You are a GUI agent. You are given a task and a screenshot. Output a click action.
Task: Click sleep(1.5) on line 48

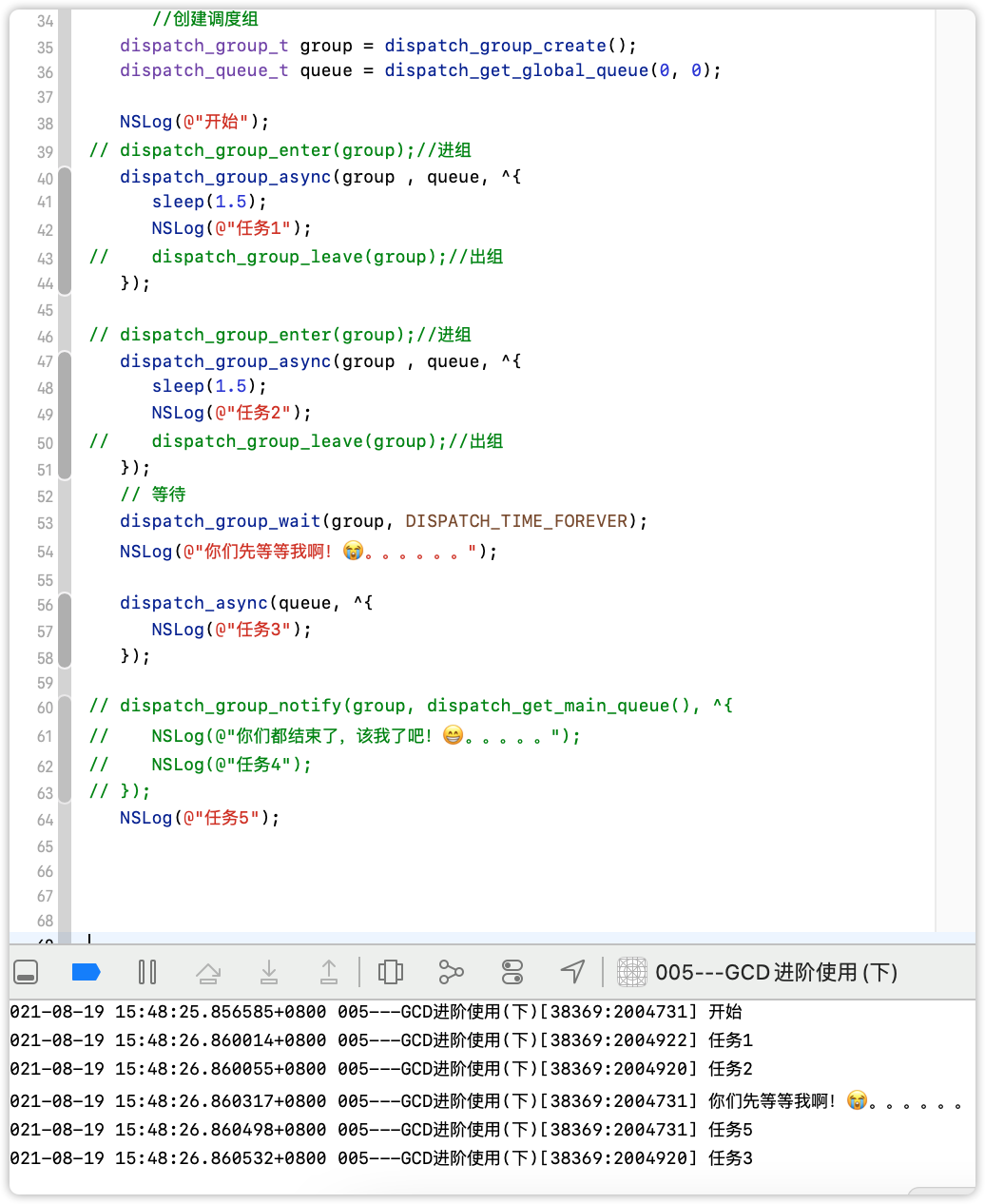tap(209, 386)
